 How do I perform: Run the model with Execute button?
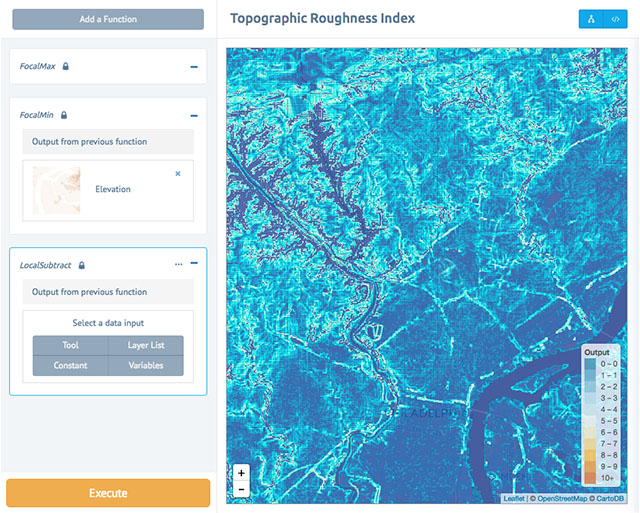(x=108, y=493)
